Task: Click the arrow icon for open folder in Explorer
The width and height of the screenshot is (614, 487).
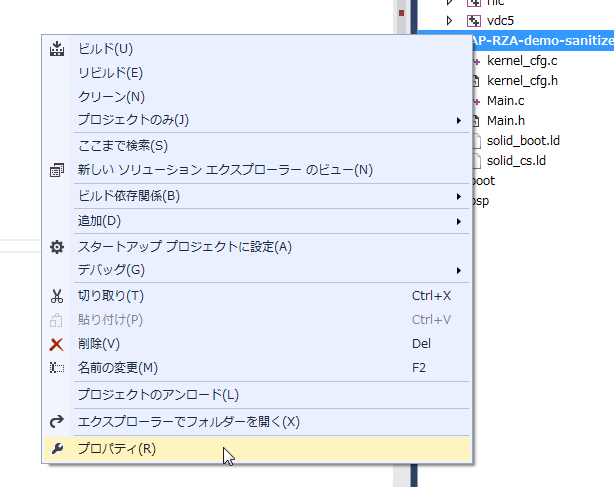Action: 57,422
